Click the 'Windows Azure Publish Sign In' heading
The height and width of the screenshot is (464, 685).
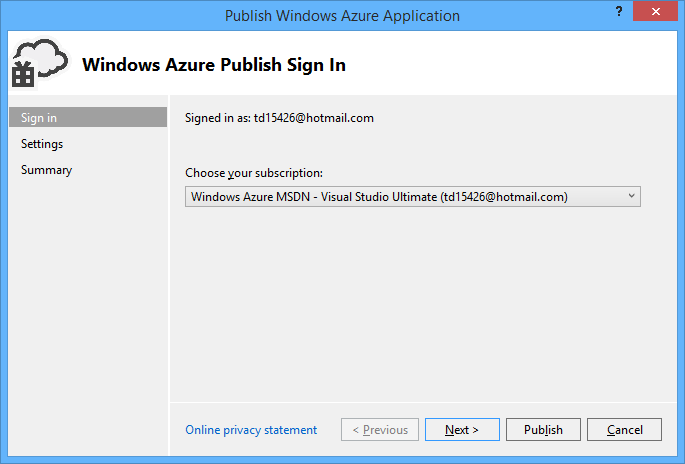pyautogui.click(x=214, y=65)
